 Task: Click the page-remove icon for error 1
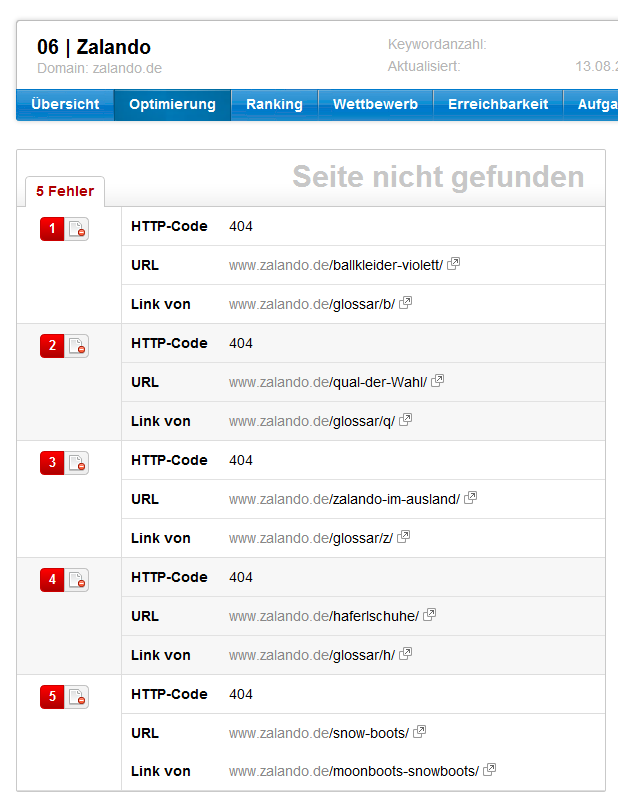pyautogui.click(x=78, y=230)
